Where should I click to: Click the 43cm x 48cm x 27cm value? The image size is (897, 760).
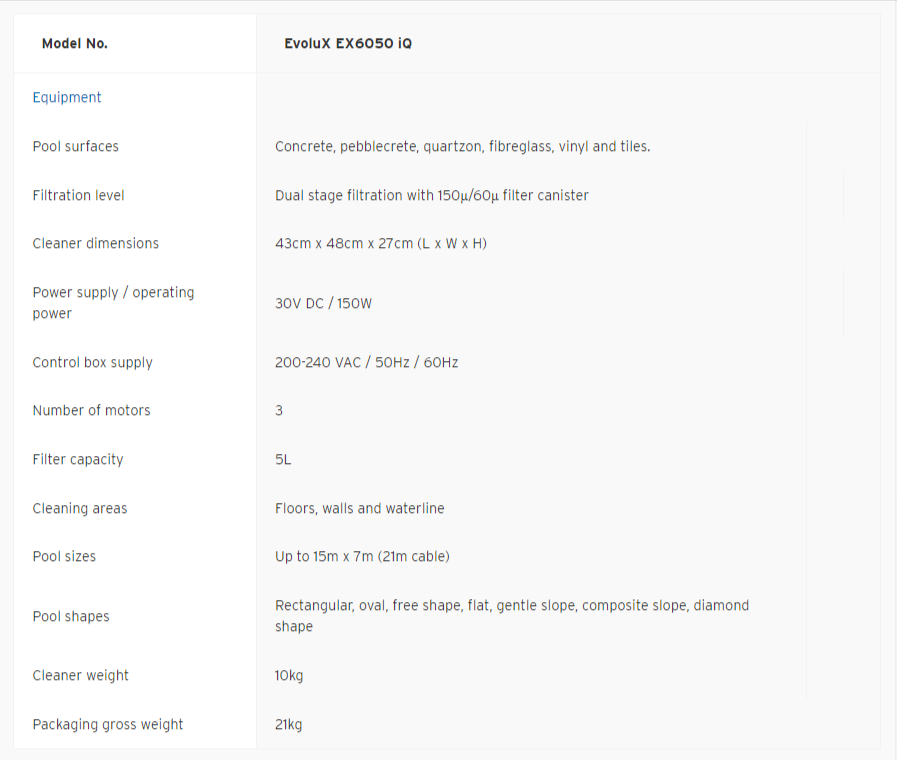click(380, 244)
